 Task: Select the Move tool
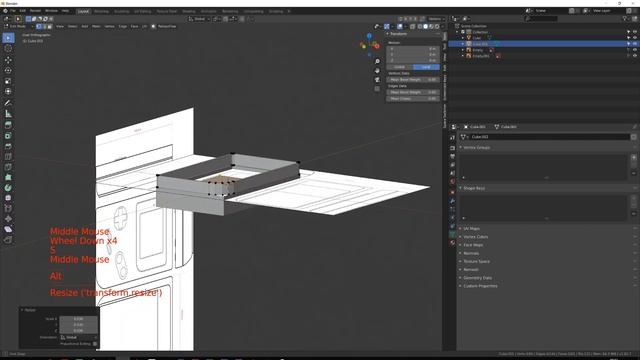8,60
